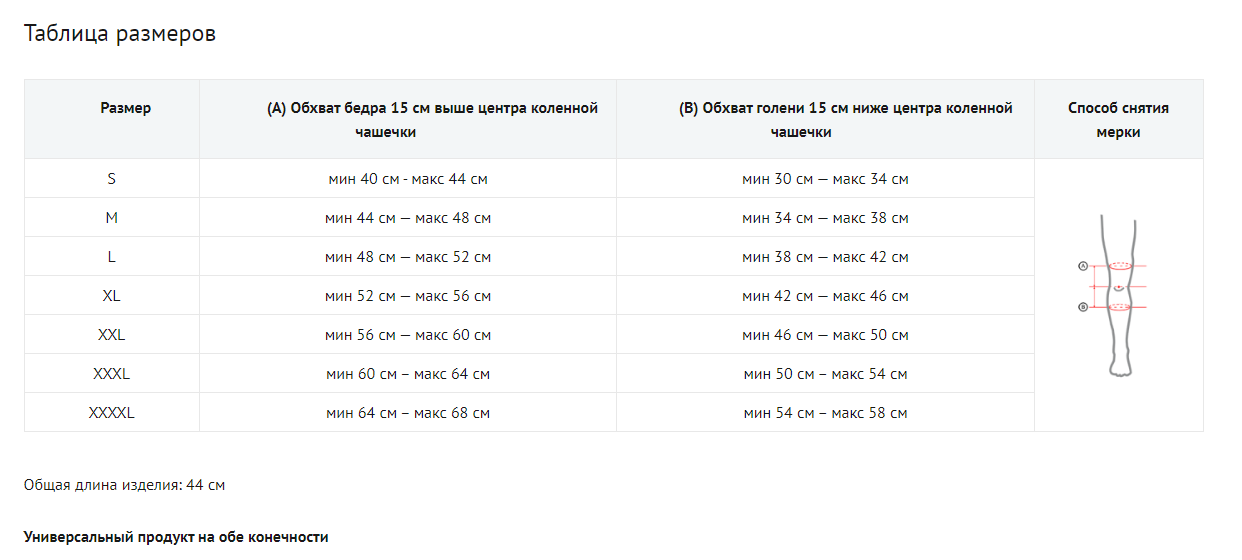
Task: Click the knee measurement diagram image
Action: click(1118, 295)
